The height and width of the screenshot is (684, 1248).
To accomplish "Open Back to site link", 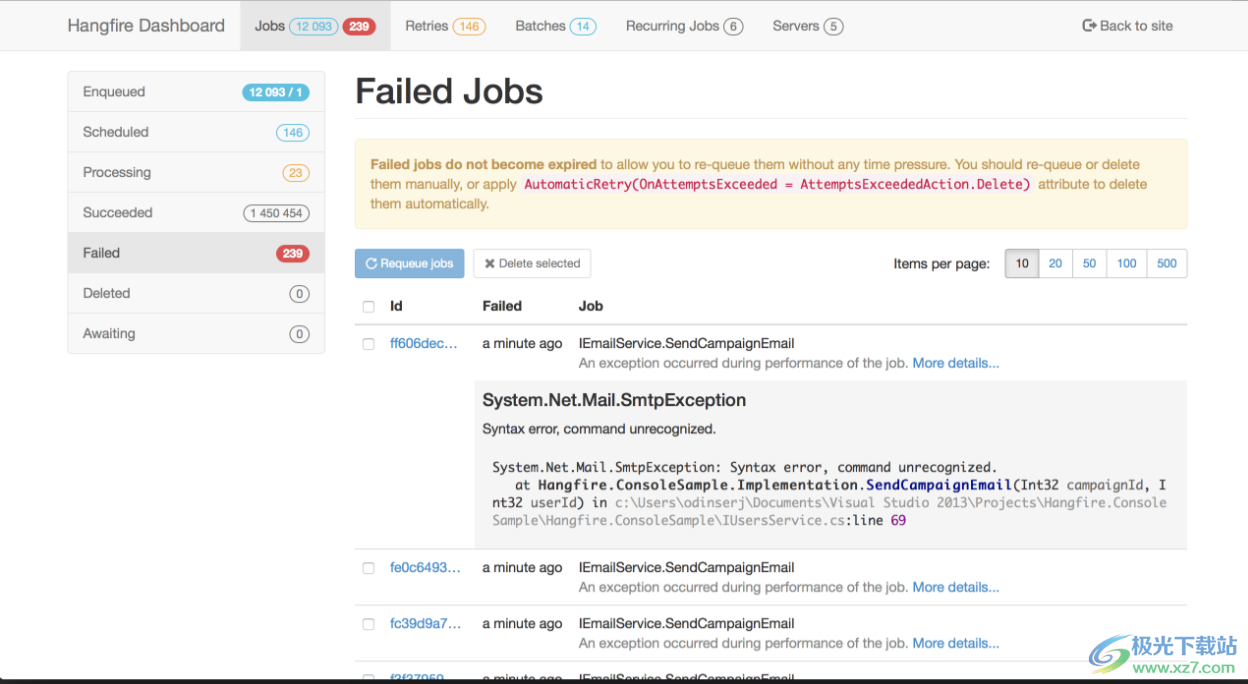I will [x=1128, y=26].
